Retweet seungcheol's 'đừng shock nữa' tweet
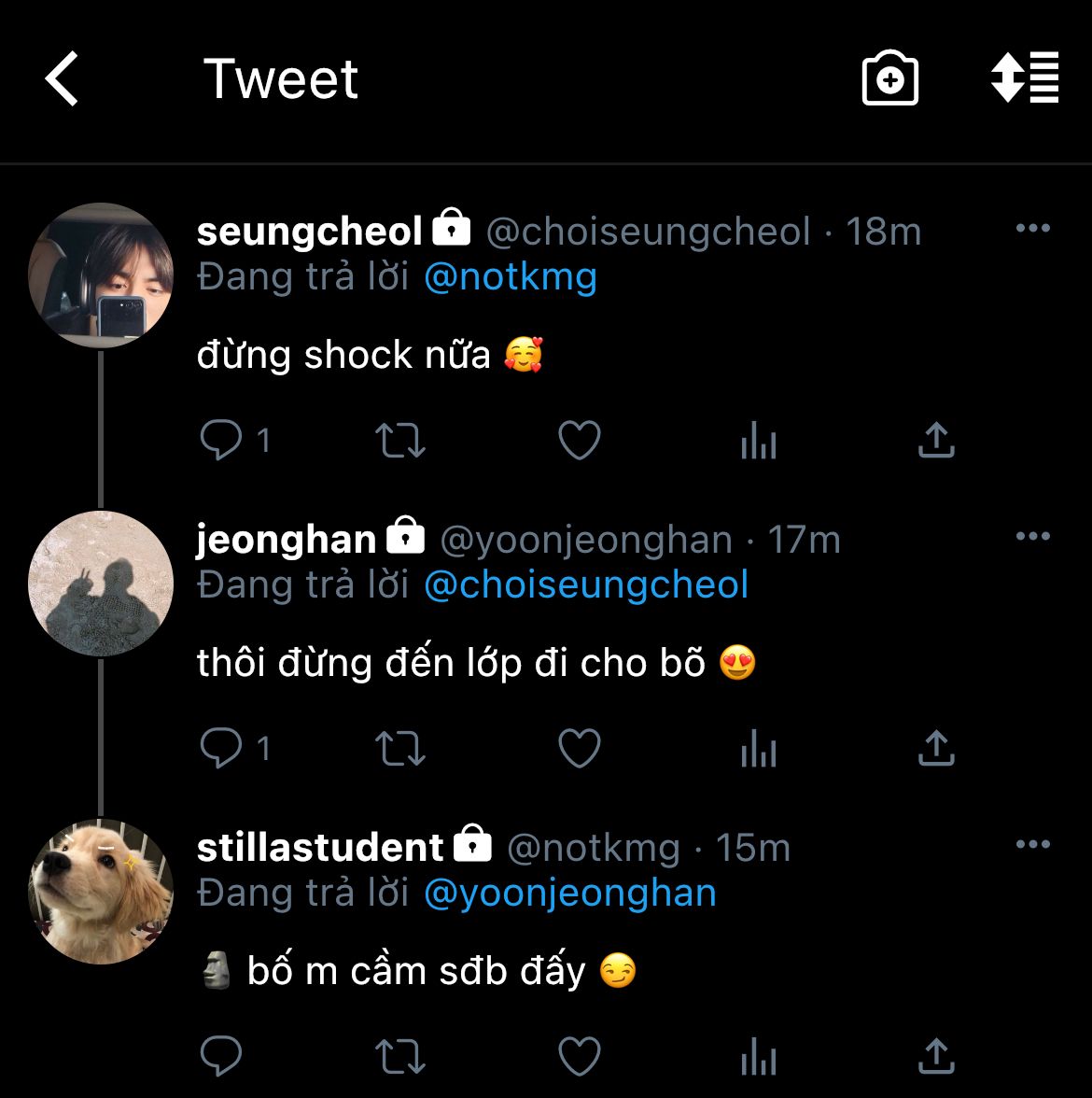 [x=399, y=441]
